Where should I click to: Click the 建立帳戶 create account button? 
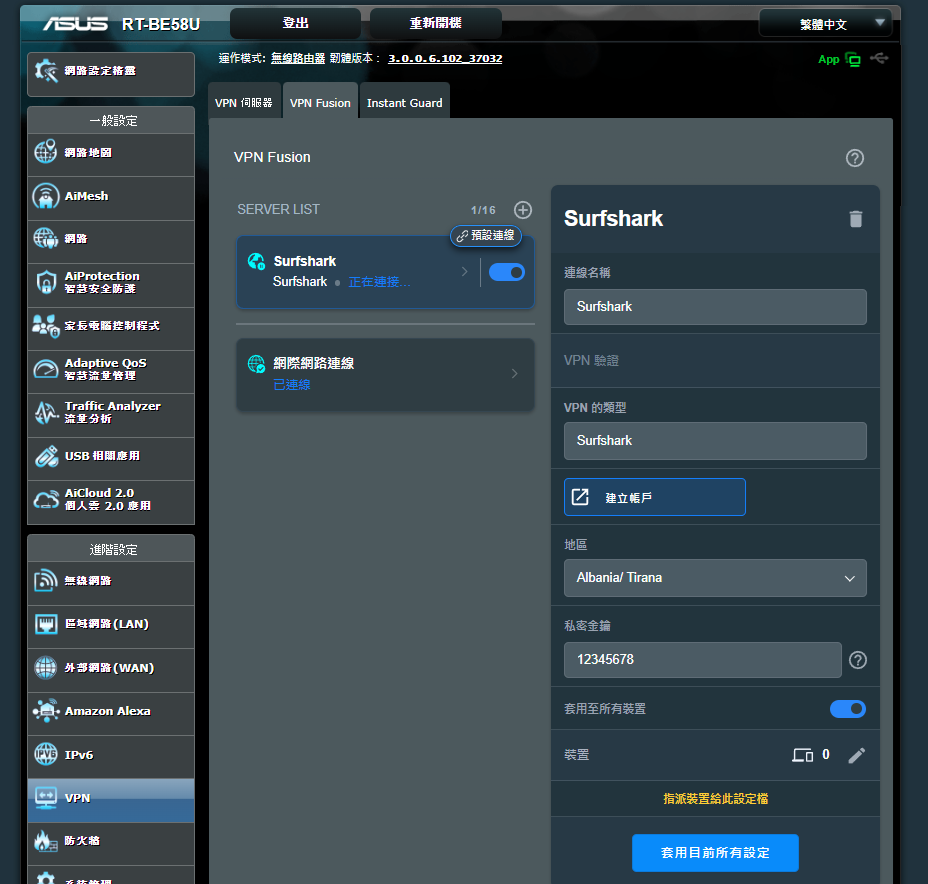click(x=655, y=497)
